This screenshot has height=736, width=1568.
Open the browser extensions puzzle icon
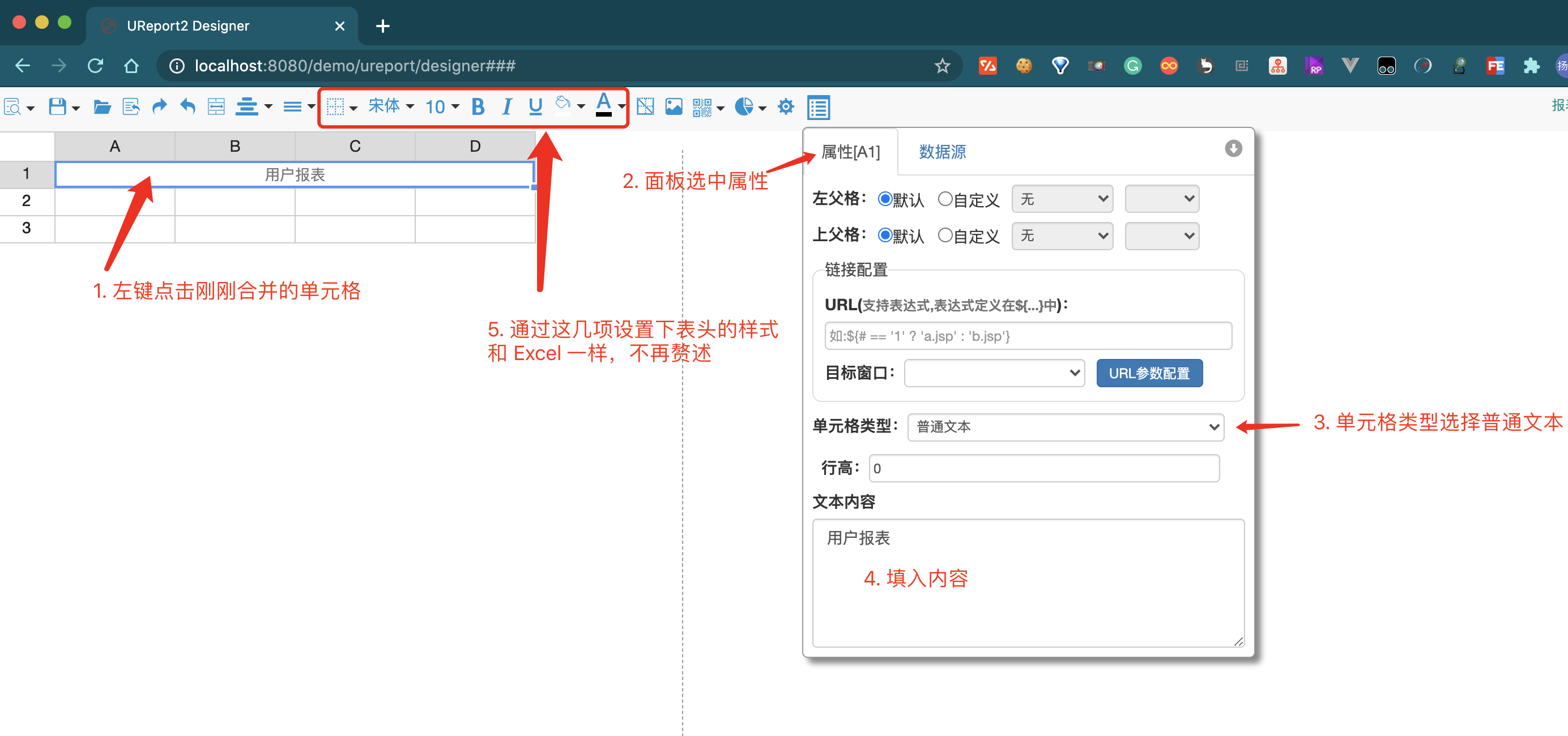tap(1532, 66)
